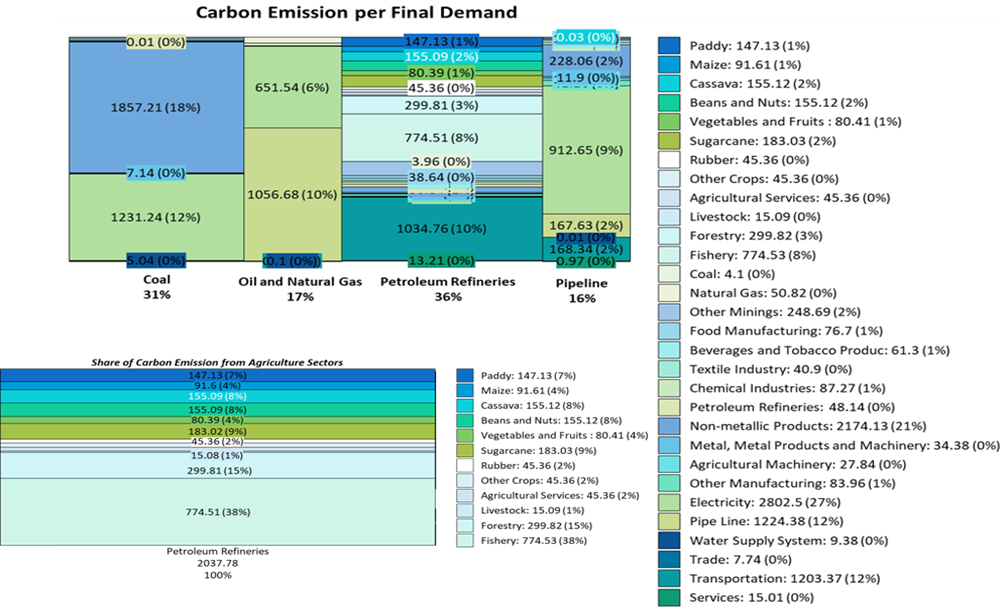
Task: Click the Paddy legend color swatch
Action: coord(669,46)
